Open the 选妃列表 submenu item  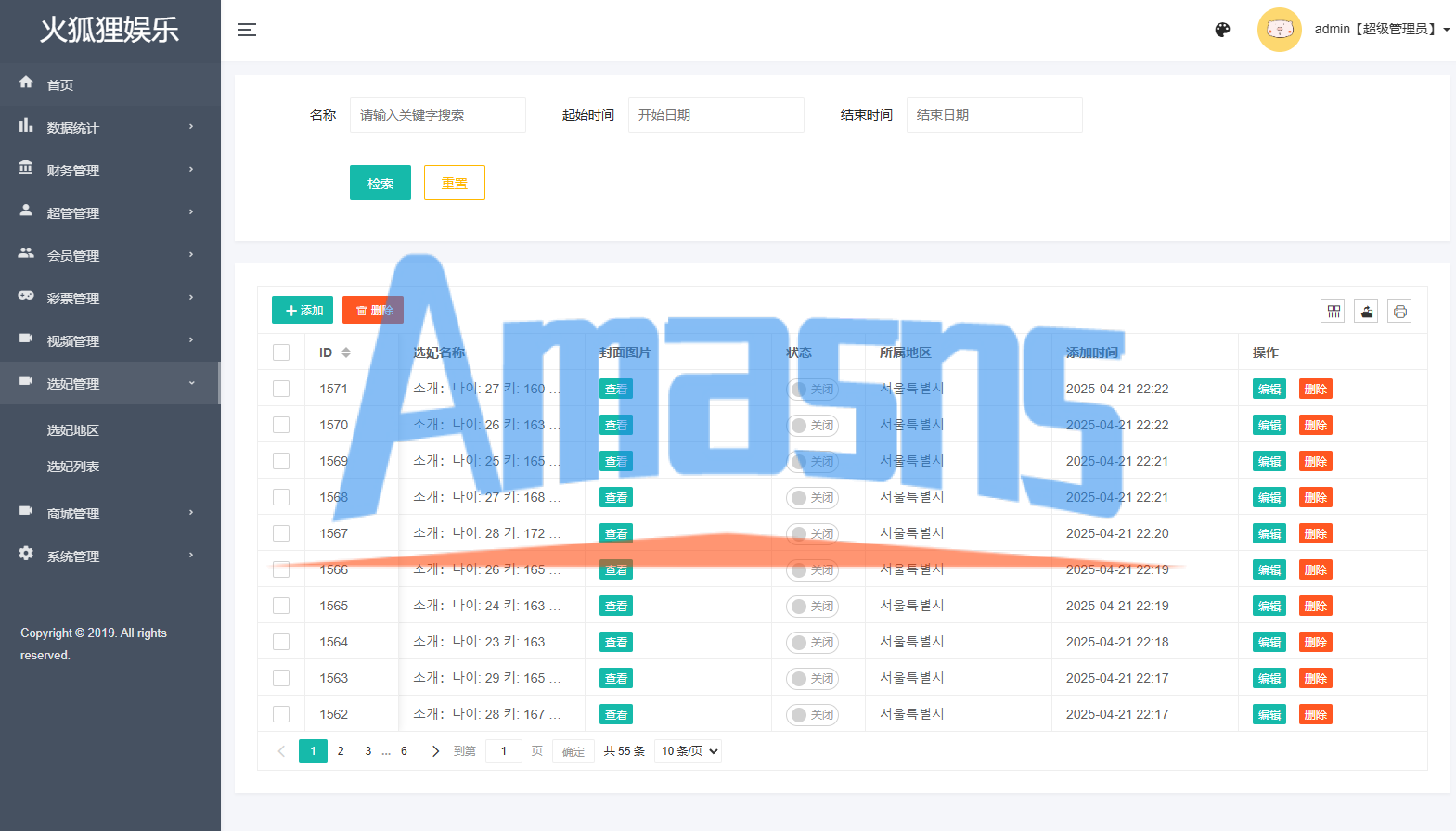coord(73,467)
